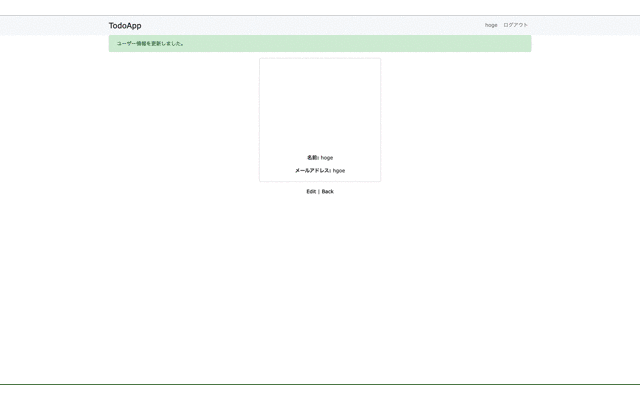Select the 名前: hoge text

coord(320,158)
